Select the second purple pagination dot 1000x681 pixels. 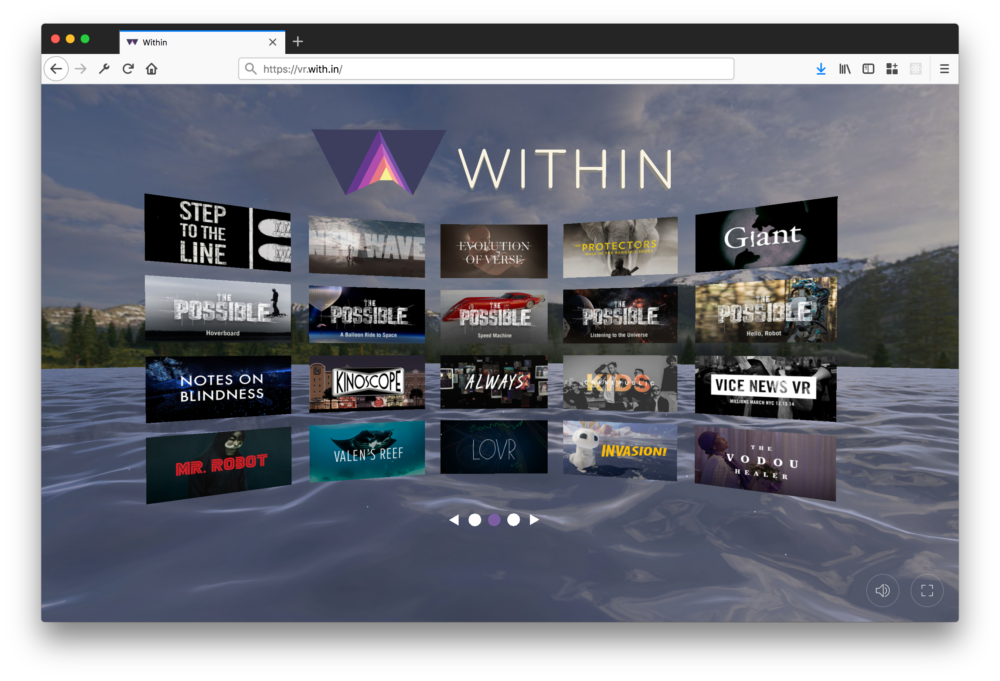tap(494, 520)
